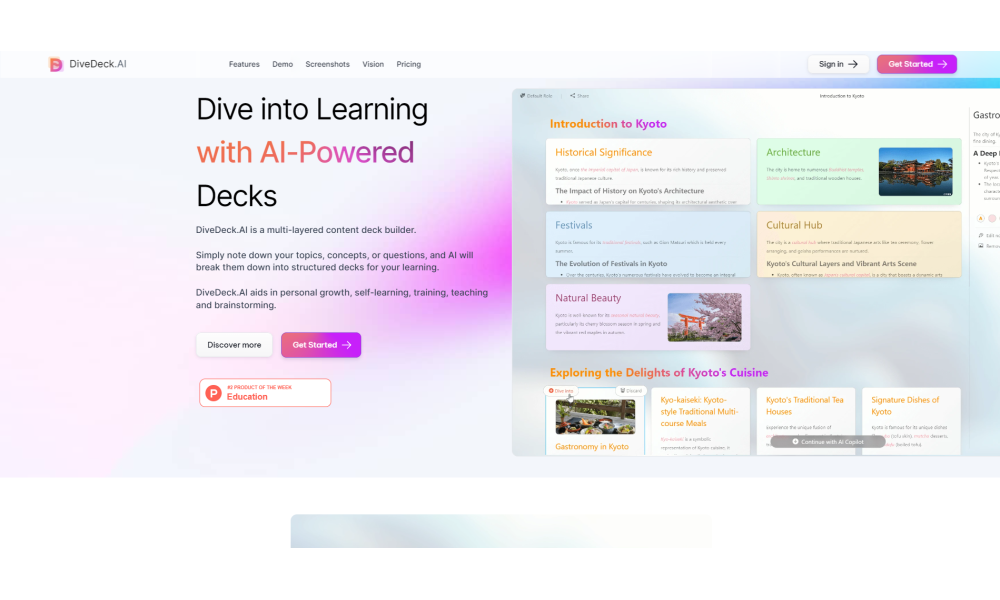1000x600 pixels.
Task: Click the Share icon in the demo
Action: coord(573,96)
